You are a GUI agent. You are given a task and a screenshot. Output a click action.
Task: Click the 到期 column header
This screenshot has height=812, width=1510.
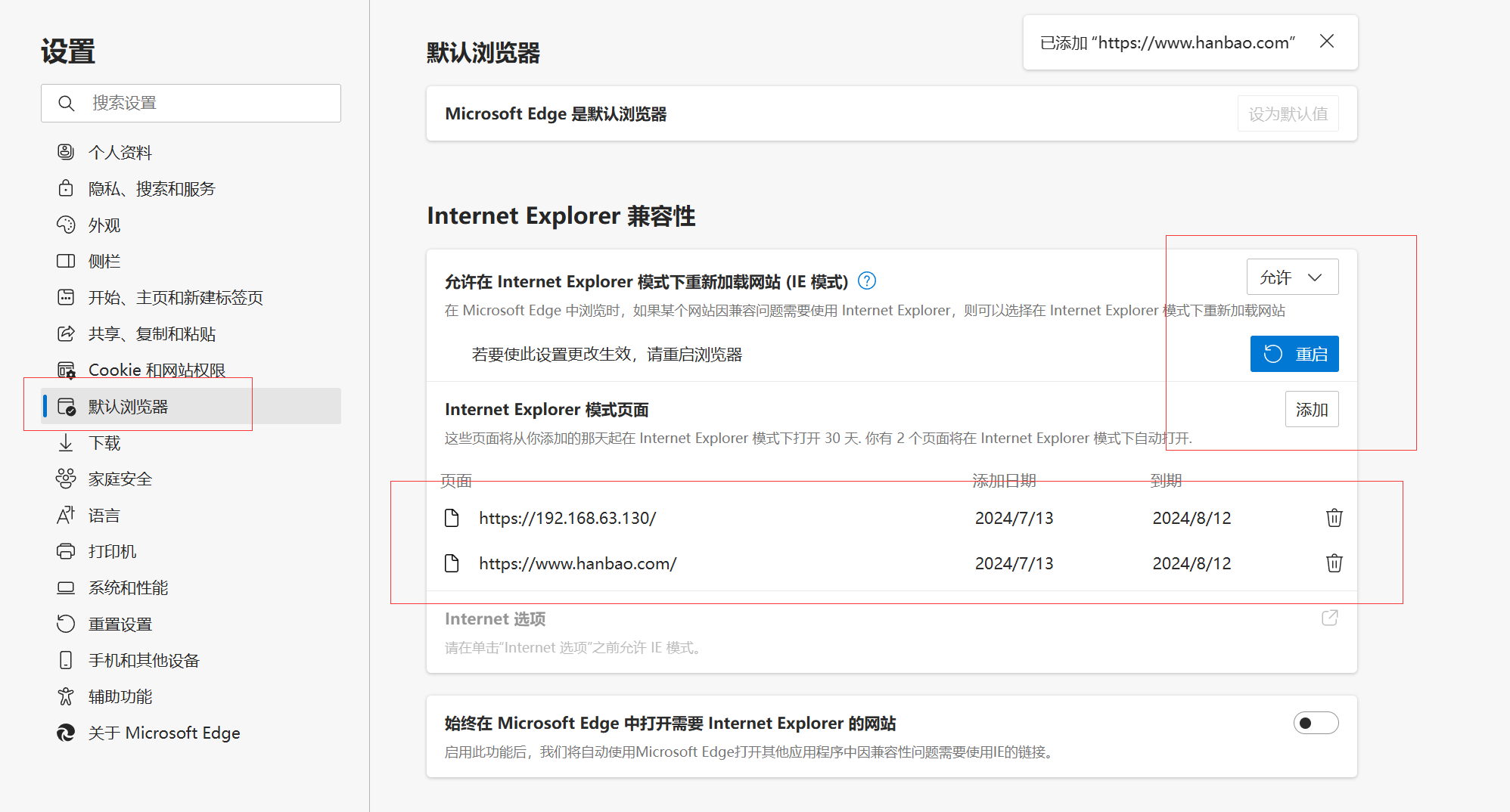pyautogui.click(x=1166, y=480)
